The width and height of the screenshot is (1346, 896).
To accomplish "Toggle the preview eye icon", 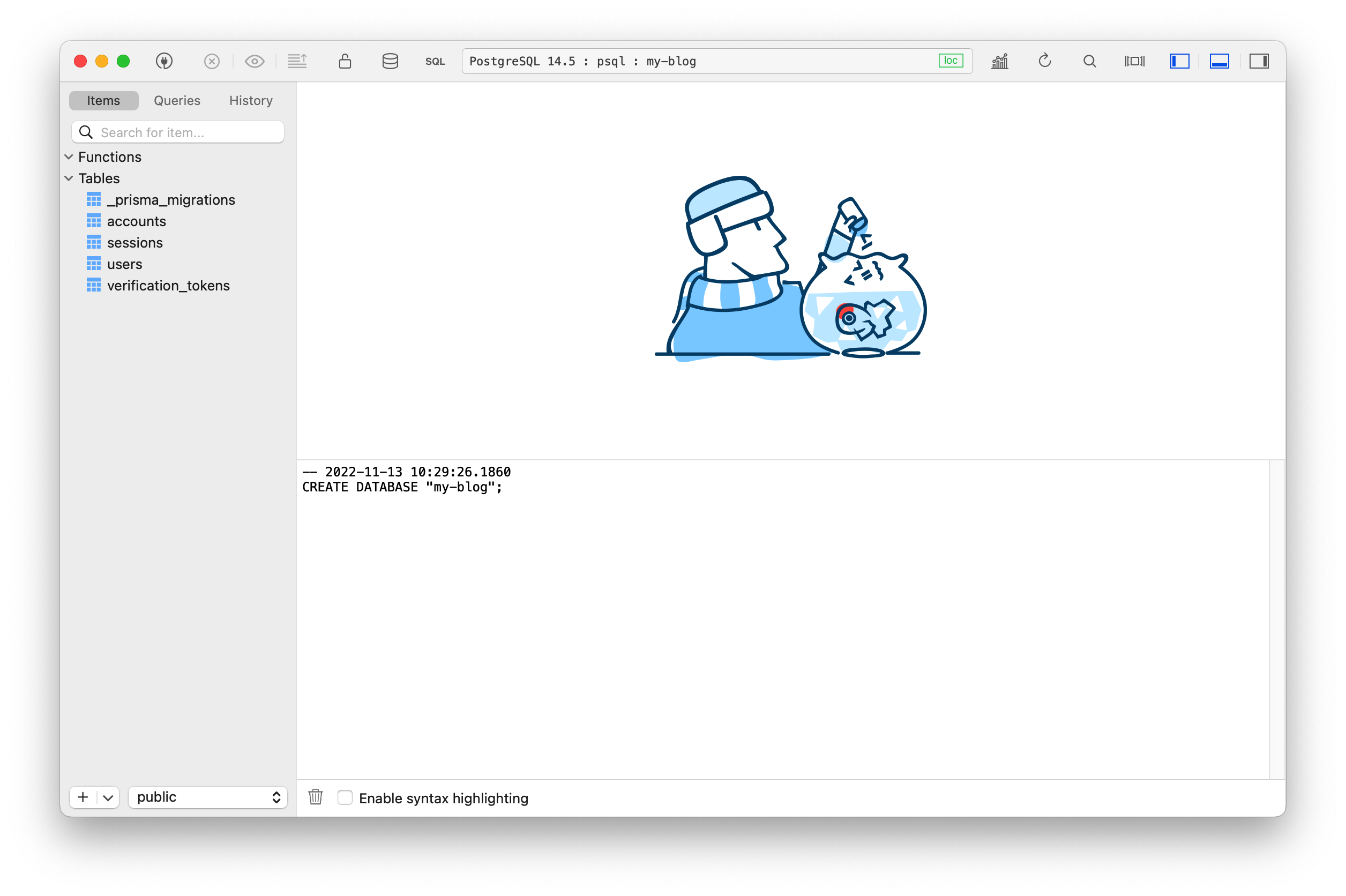I will [x=254, y=61].
